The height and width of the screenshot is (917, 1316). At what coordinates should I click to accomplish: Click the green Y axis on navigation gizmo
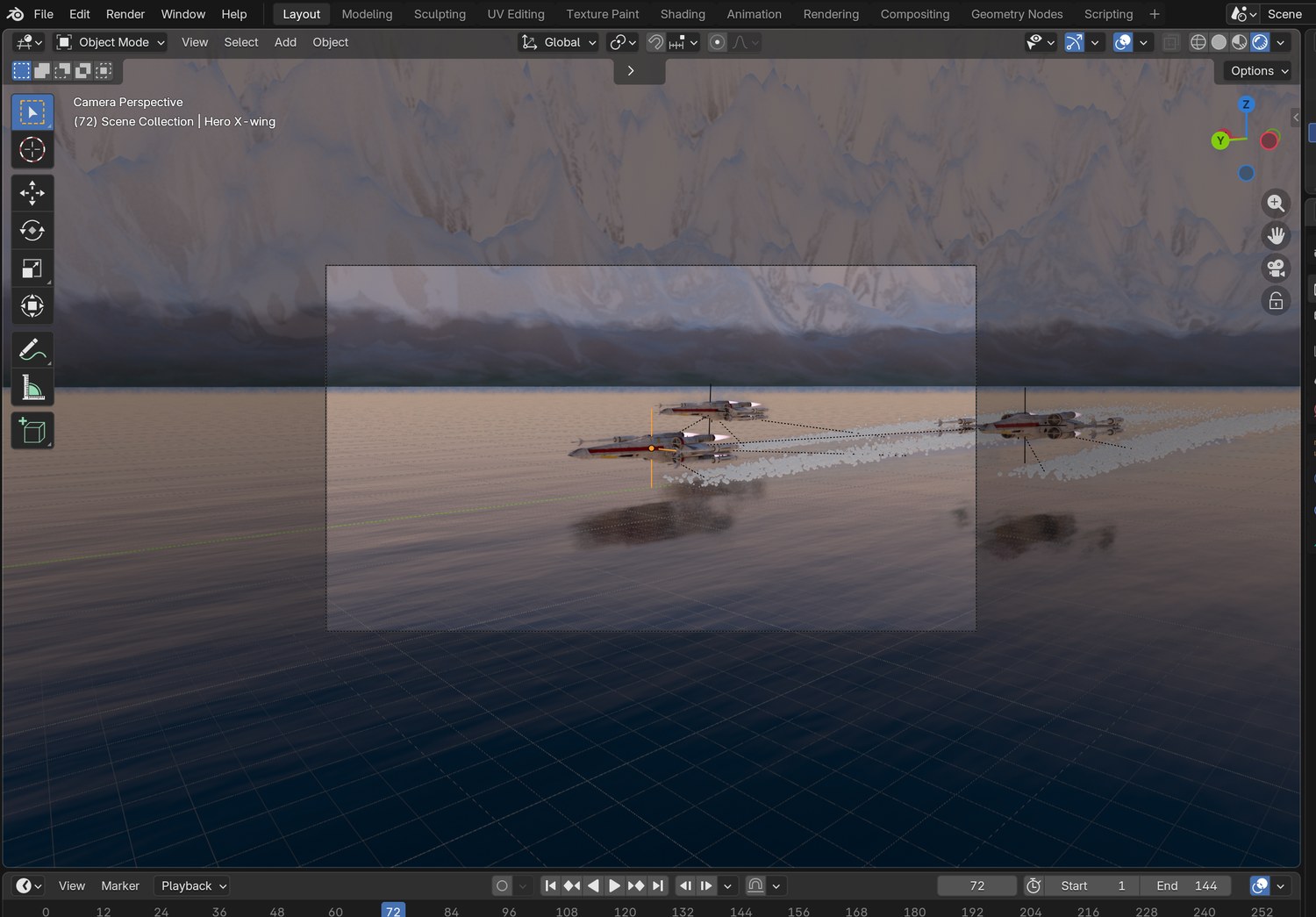[x=1220, y=140]
